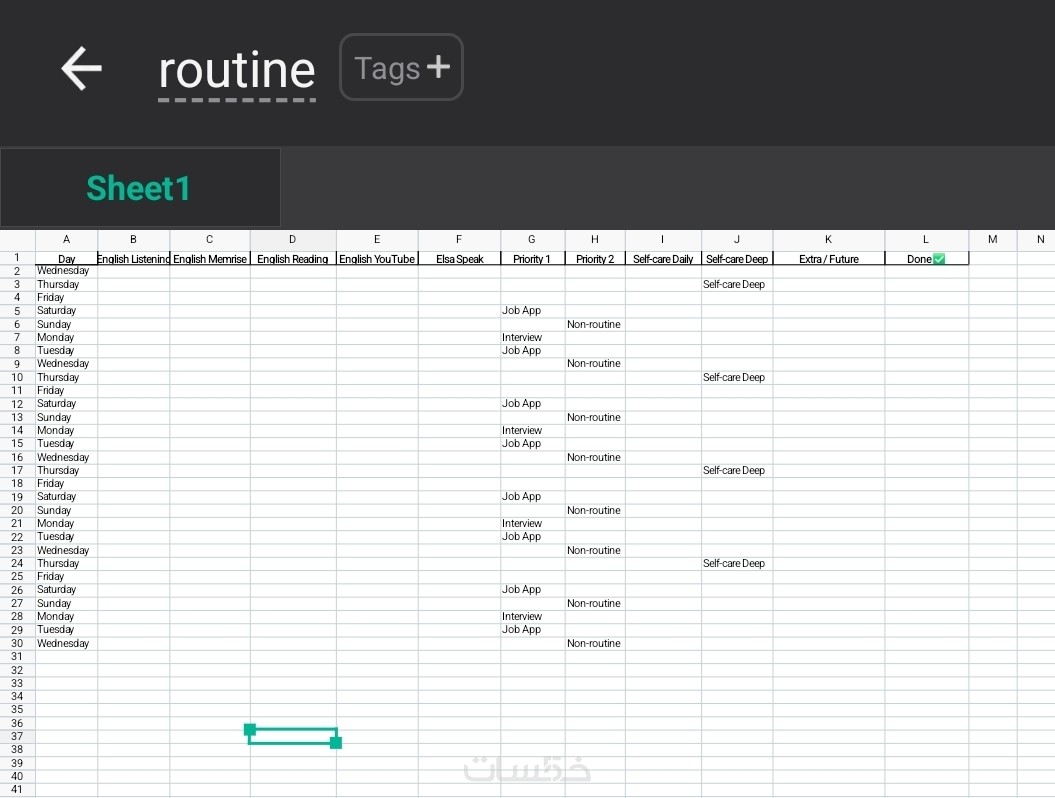Click the 'Priority 2' header cell
This screenshot has width=1055, height=798.
point(595,258)
